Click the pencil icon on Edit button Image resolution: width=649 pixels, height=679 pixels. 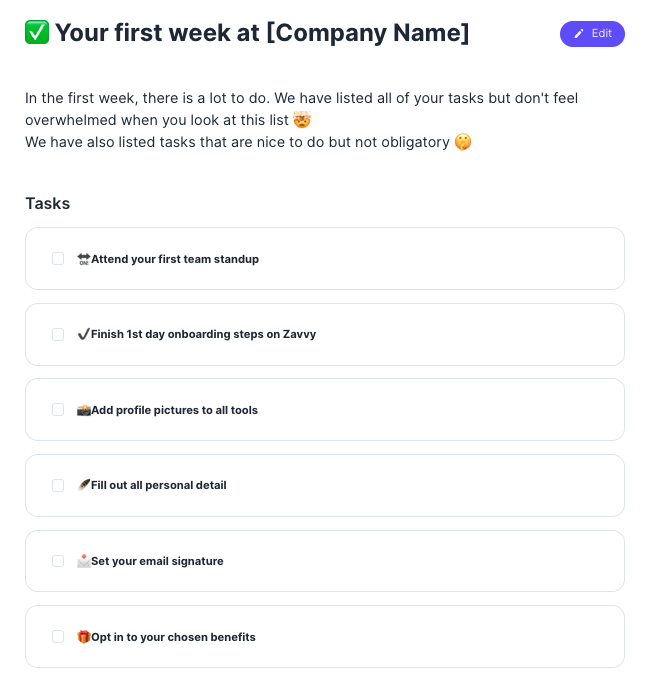pyautogui.click(x=579, y=34)
